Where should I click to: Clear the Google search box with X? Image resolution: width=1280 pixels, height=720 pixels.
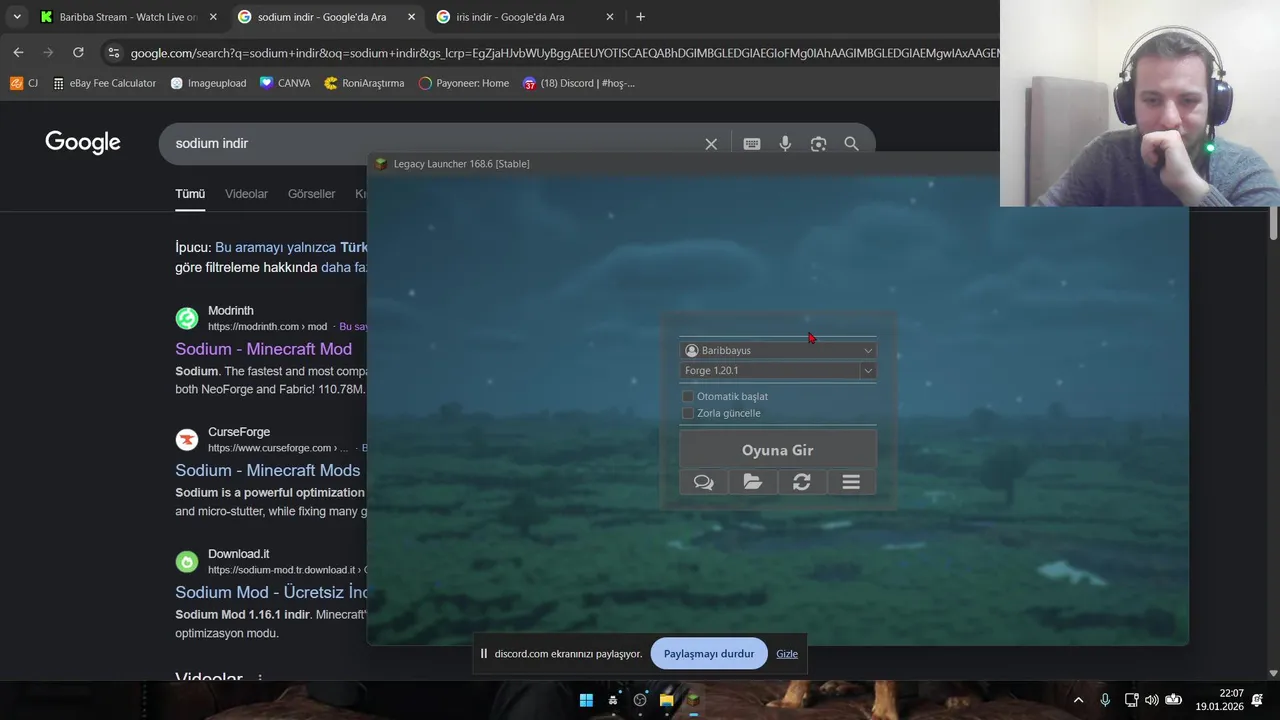coord(711,144)
